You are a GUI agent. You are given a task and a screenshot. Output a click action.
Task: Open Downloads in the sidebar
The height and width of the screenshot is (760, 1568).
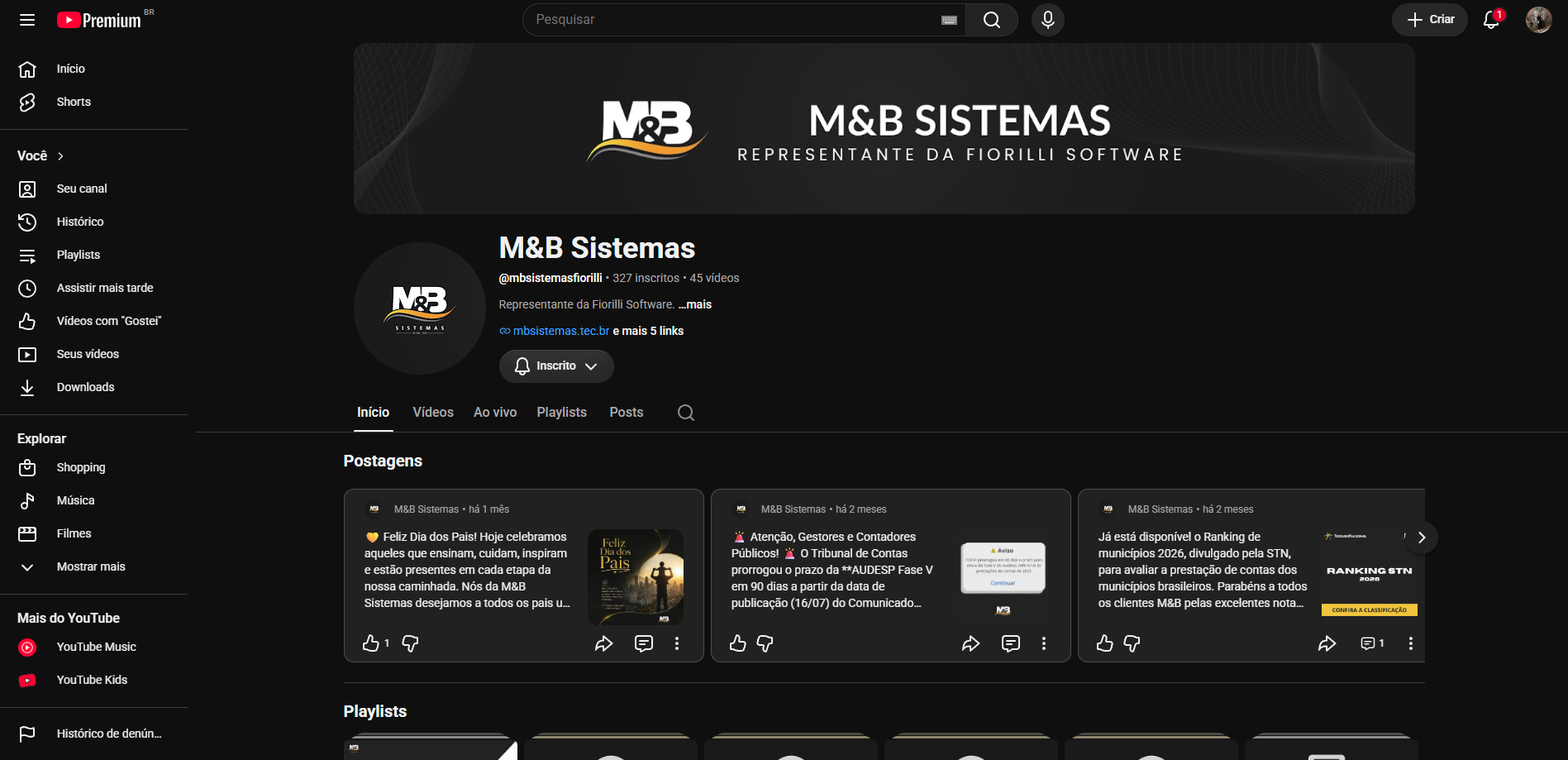pyautogui.click(x=93, y=387)
